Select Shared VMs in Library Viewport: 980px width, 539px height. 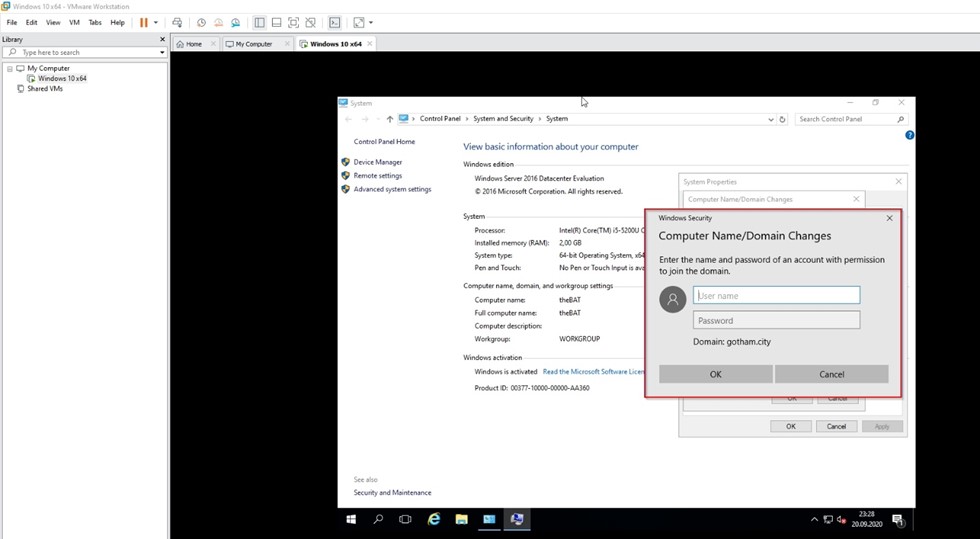[44, 89]
